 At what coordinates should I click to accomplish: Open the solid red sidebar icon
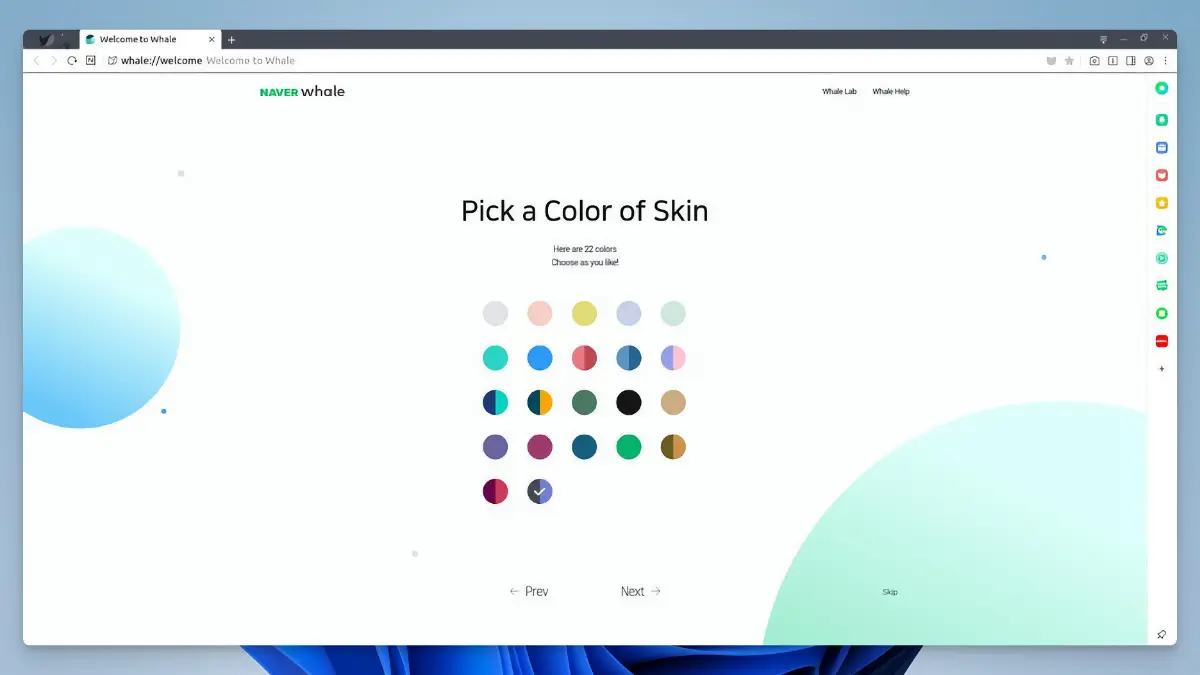point(1162,341)
